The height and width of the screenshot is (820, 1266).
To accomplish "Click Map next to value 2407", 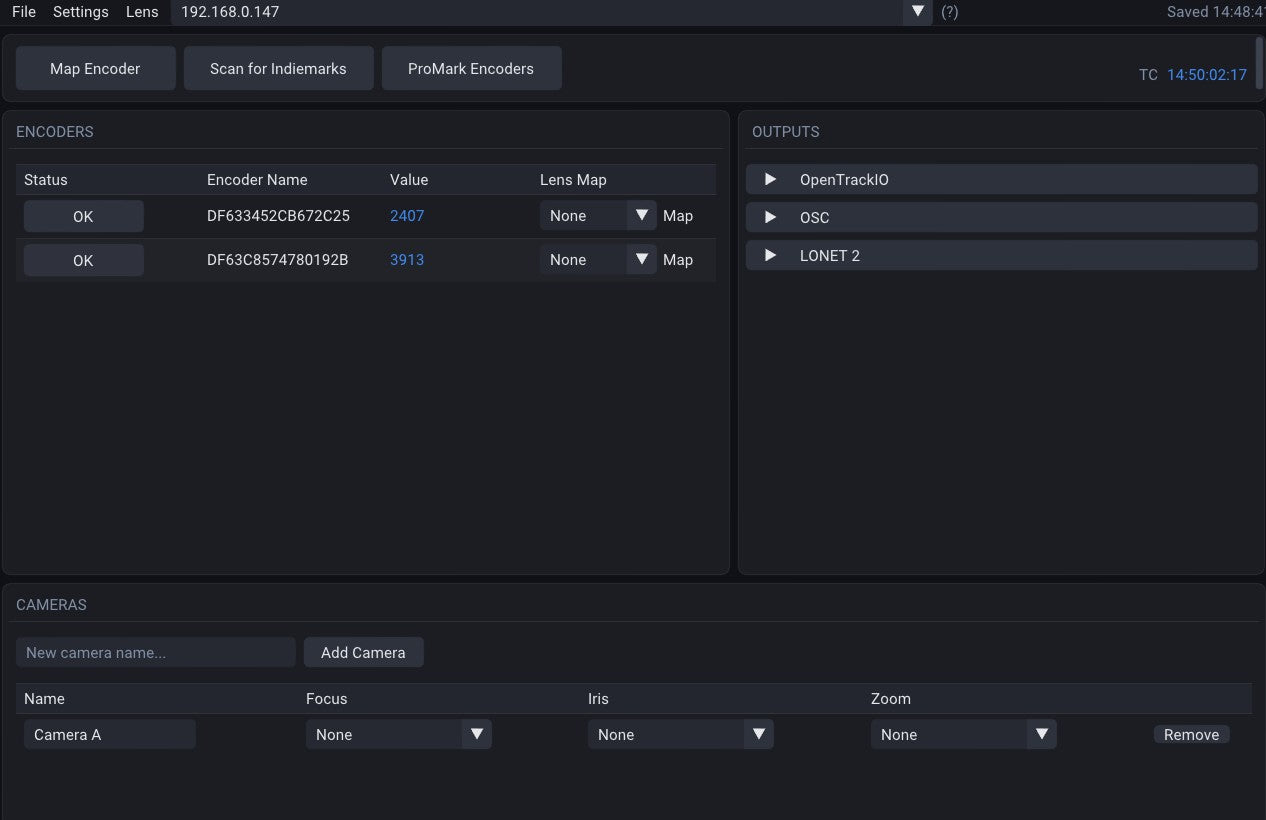I will 678,216.
